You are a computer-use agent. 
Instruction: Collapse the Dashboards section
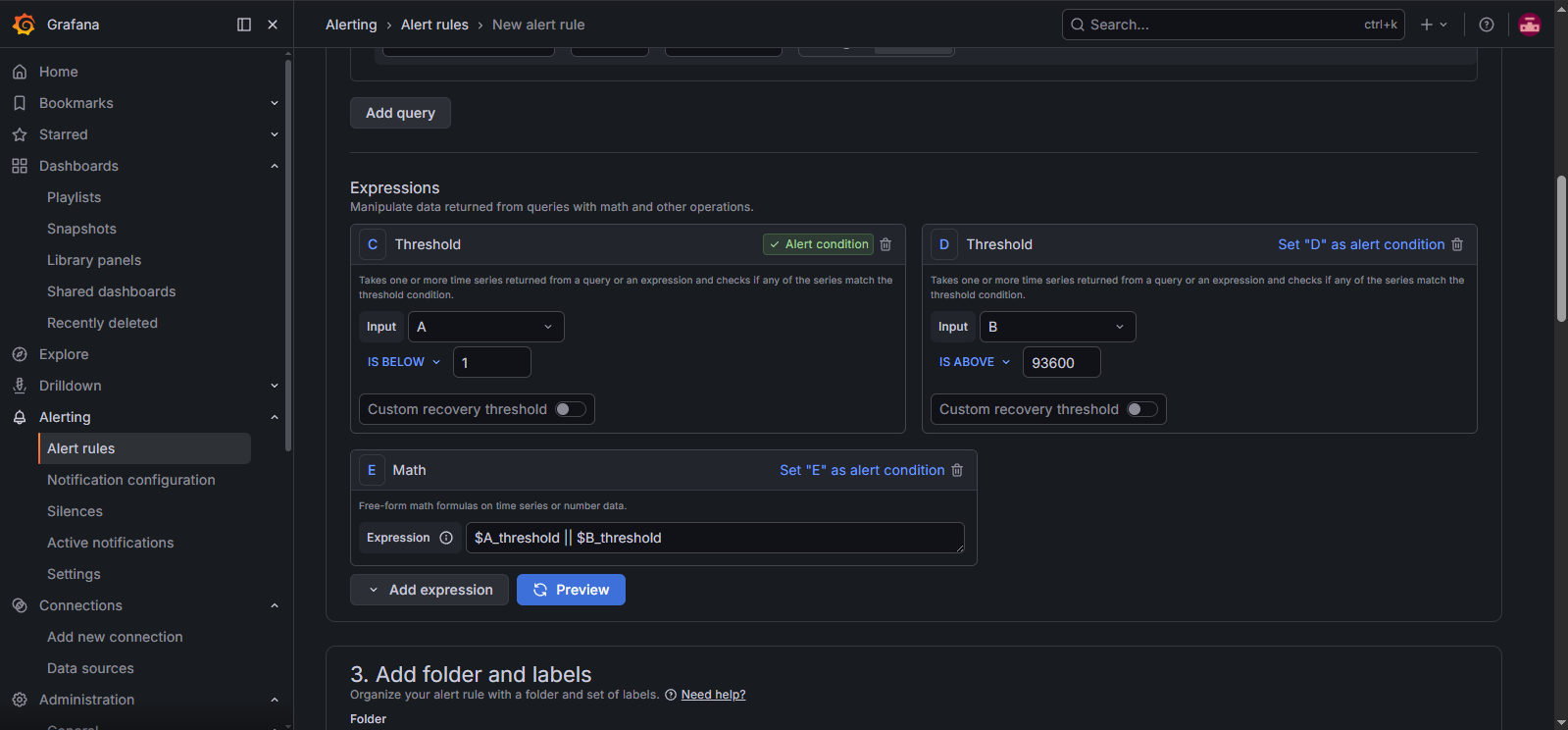[275, 166]
